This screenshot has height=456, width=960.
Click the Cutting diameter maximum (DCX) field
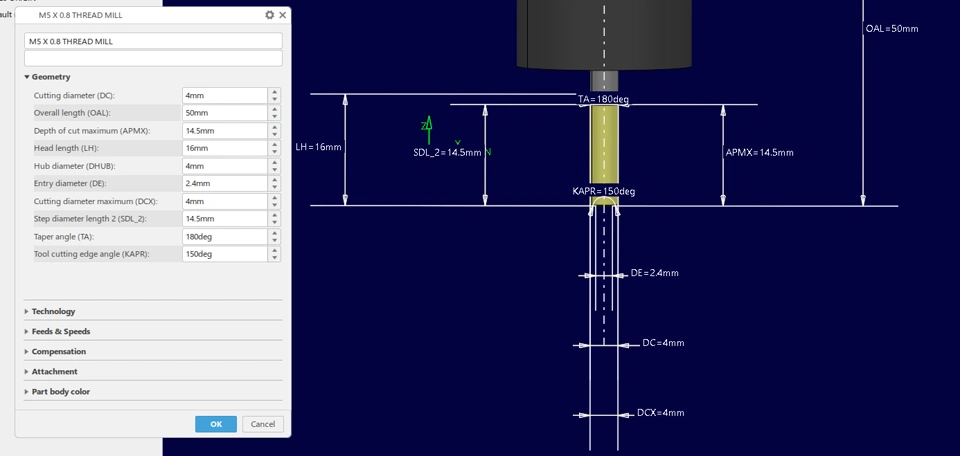point(225,201)
